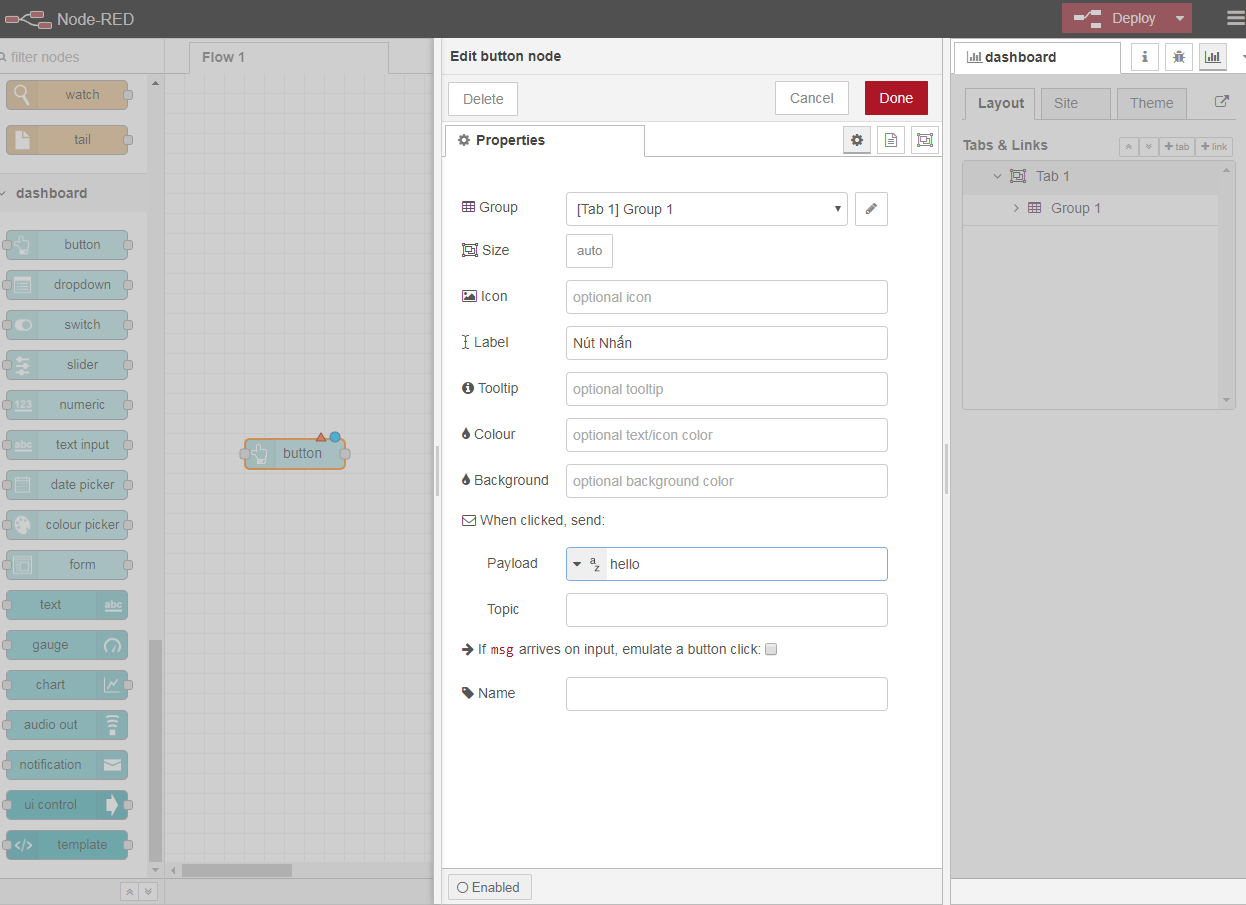The height and width of the screenshot is (905, 1246).
Task: Open the node description document icon
Action: (x=891, y=141)
